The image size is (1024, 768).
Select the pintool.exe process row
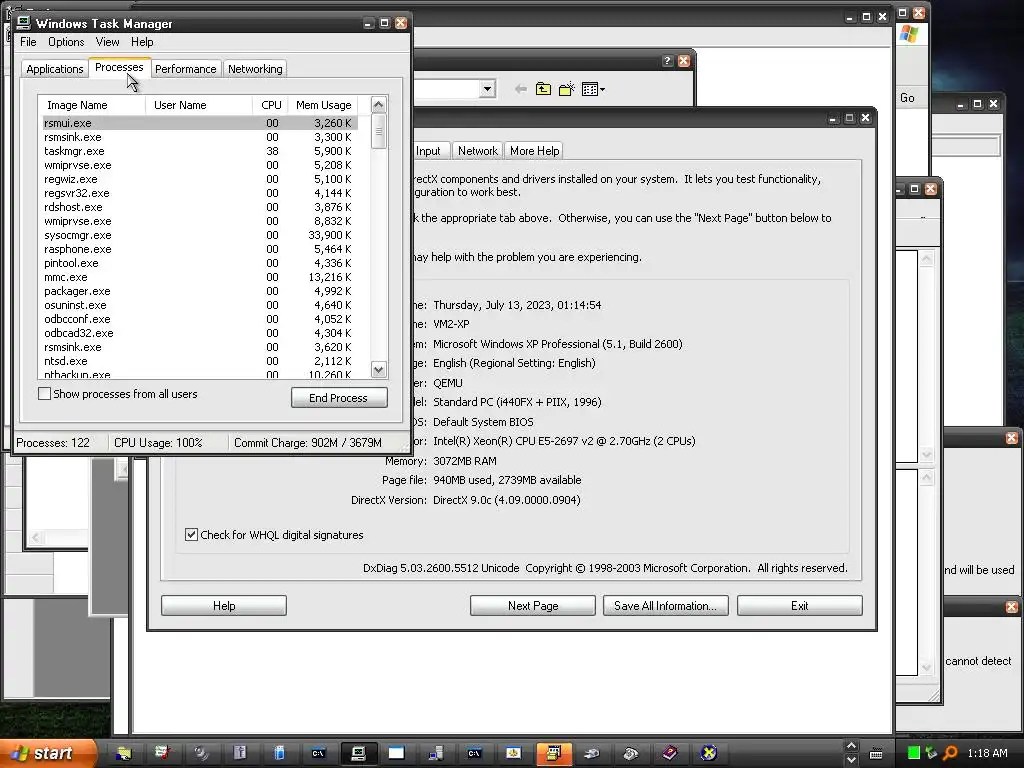click(199, 263)
